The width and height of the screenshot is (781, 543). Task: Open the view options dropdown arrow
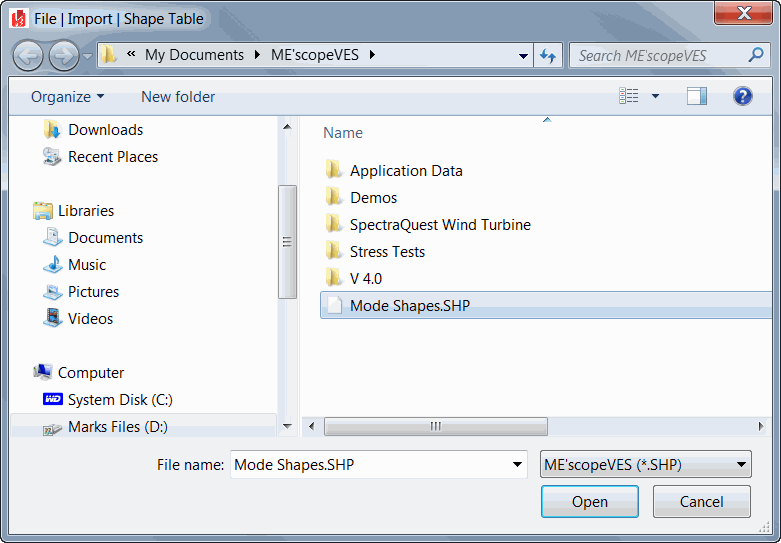point(655,96)
